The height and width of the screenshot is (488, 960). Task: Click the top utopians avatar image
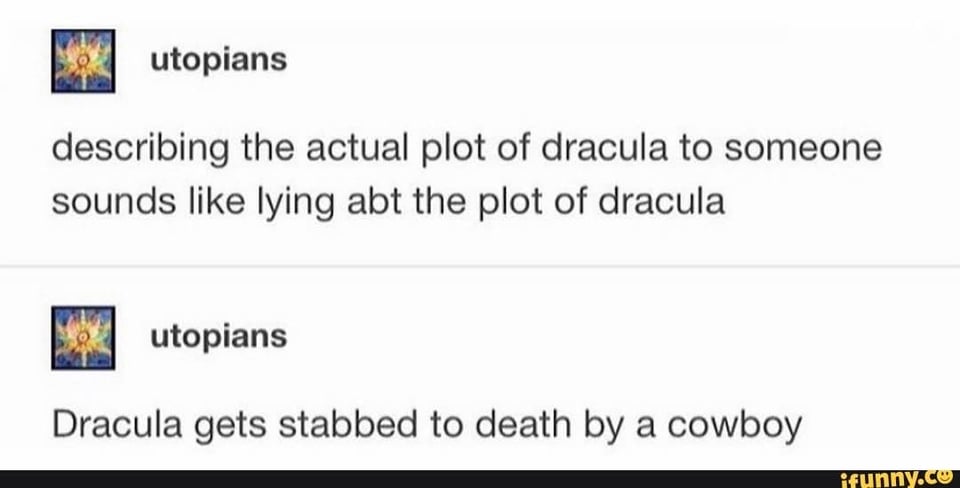tap(84, 62)
